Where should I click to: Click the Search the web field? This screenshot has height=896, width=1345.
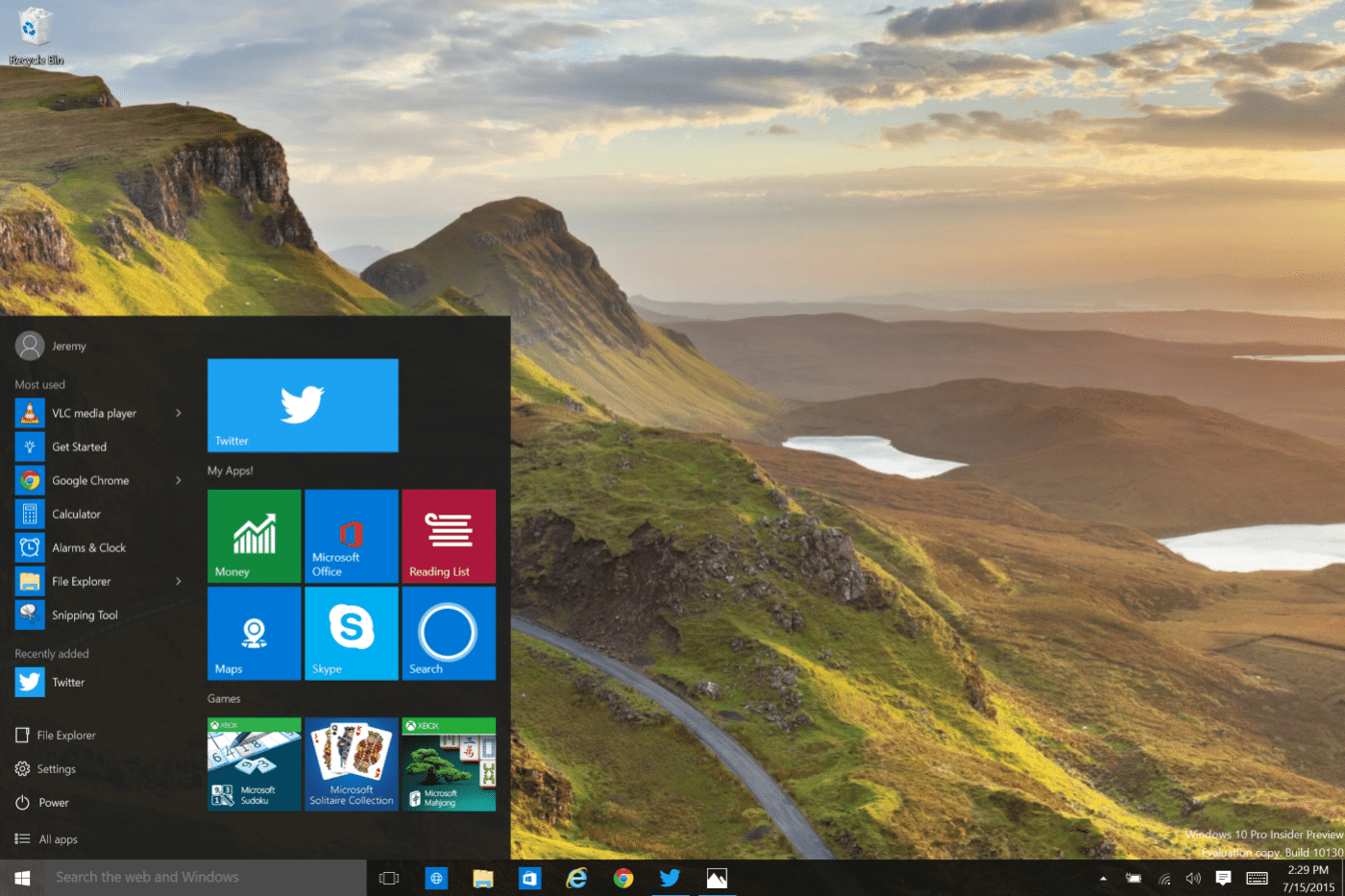[192, 877]
